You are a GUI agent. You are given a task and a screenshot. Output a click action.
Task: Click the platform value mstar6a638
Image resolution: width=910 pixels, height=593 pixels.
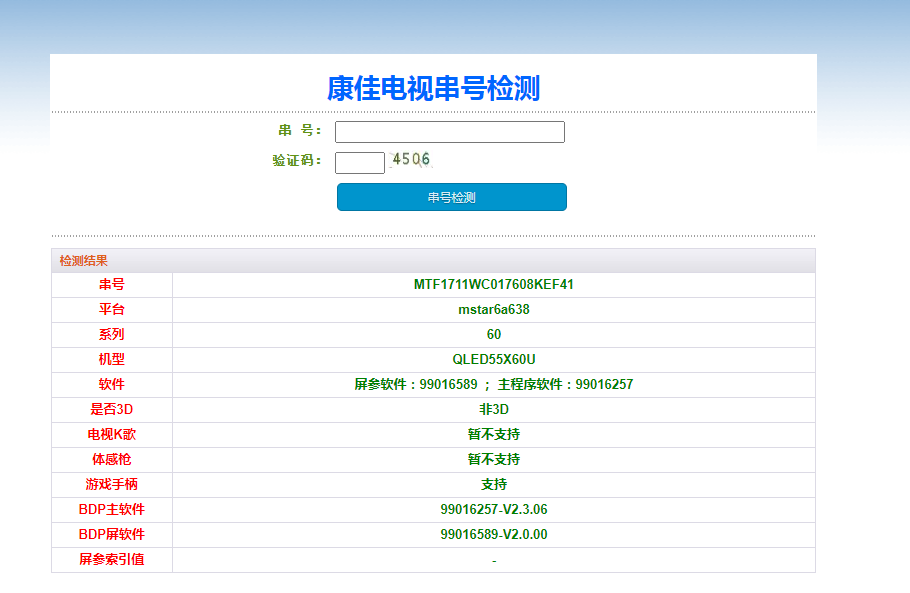493,309
